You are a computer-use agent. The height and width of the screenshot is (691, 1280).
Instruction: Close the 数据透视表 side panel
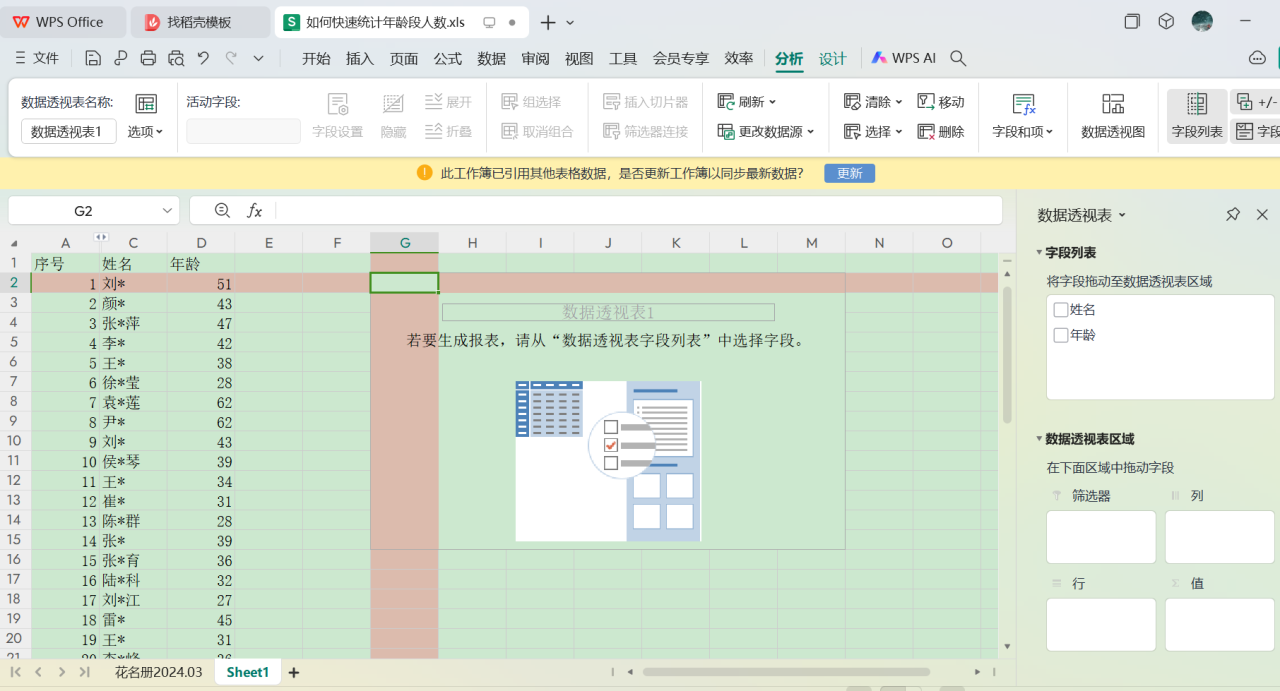coord(1262,214)
